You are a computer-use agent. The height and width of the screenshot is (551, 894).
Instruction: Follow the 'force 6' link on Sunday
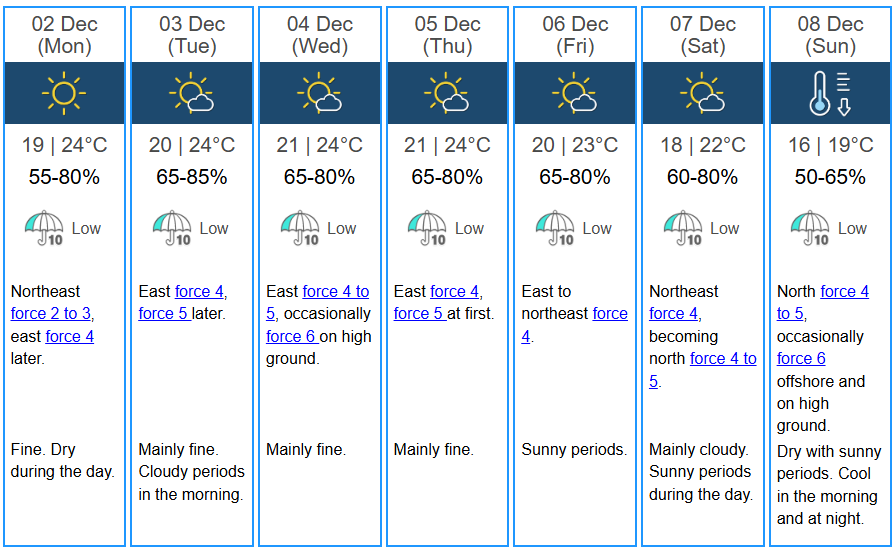[801, 359]
